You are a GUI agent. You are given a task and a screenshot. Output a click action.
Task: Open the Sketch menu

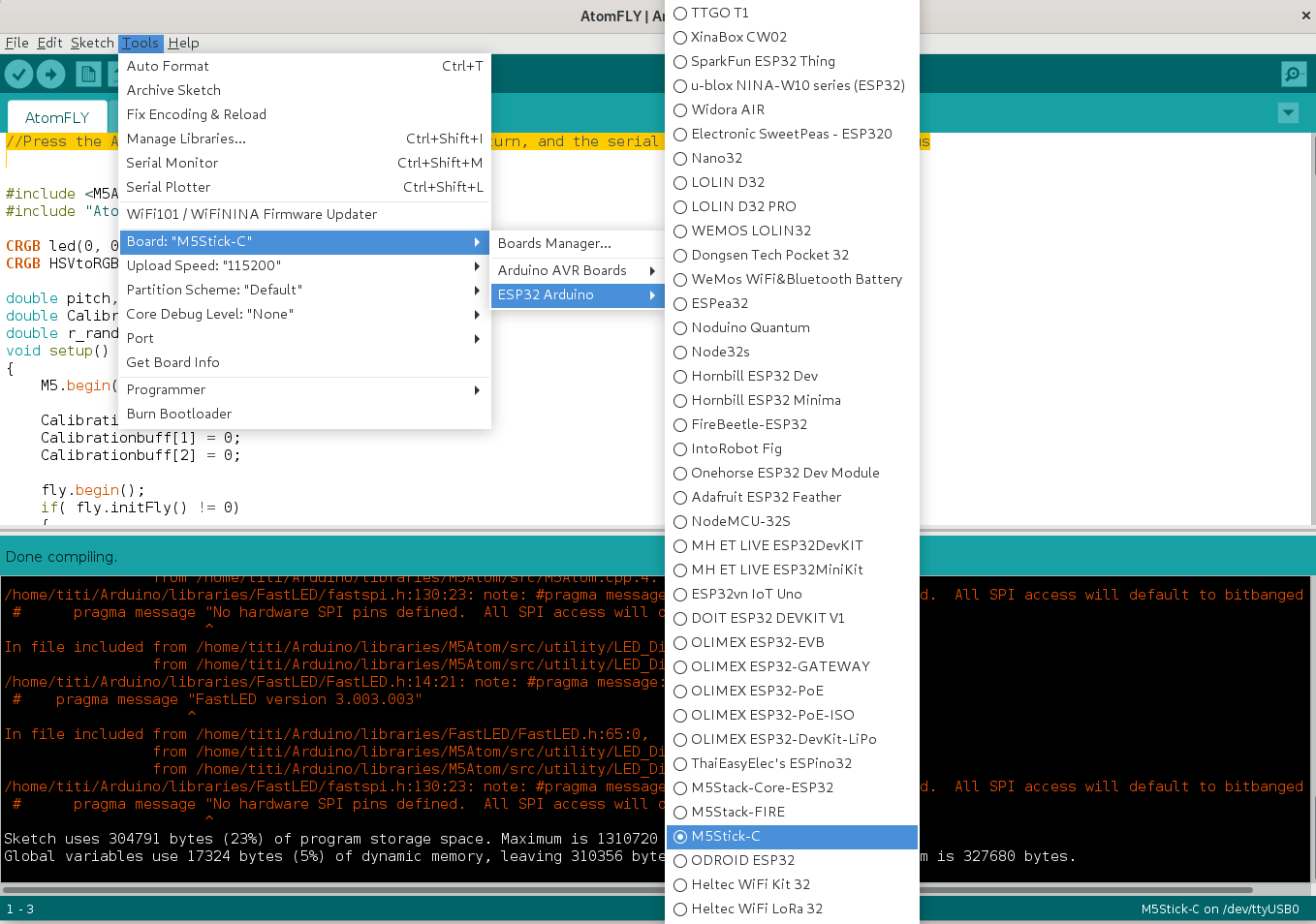point(92,44)
